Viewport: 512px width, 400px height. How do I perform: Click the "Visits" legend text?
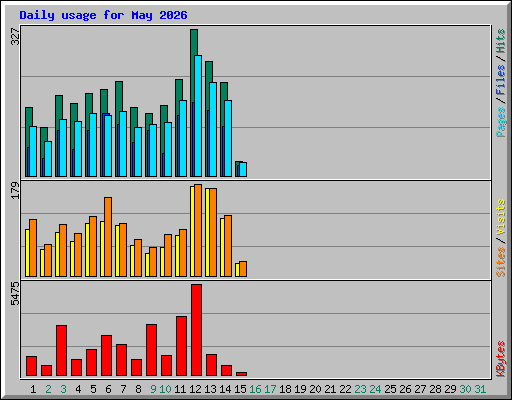pos(501,218)
